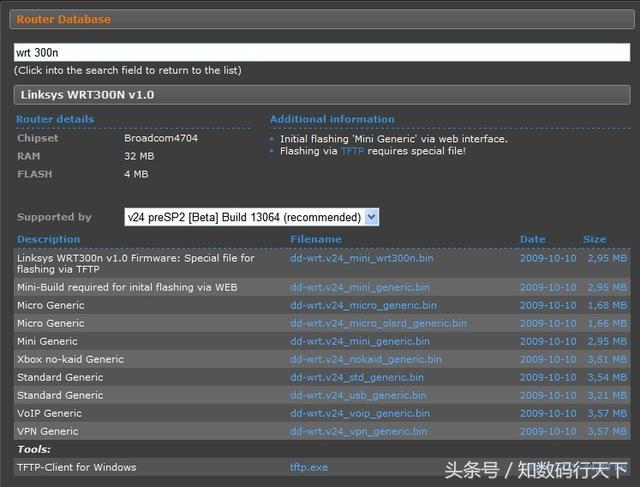Download dd-wrt.v24_mini_wrt300n.bin file
This screenshot has height=487, width=640.
(x=361, y=258)
